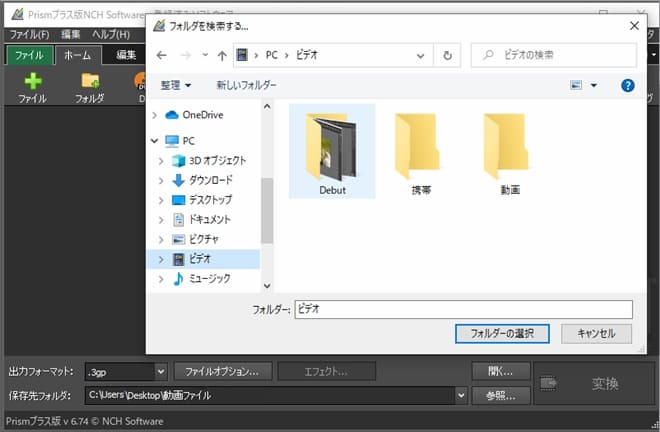Open the 保存先フォルダ path dropdown
Viewport: 660px width, 432px height.
coord(461,396)
